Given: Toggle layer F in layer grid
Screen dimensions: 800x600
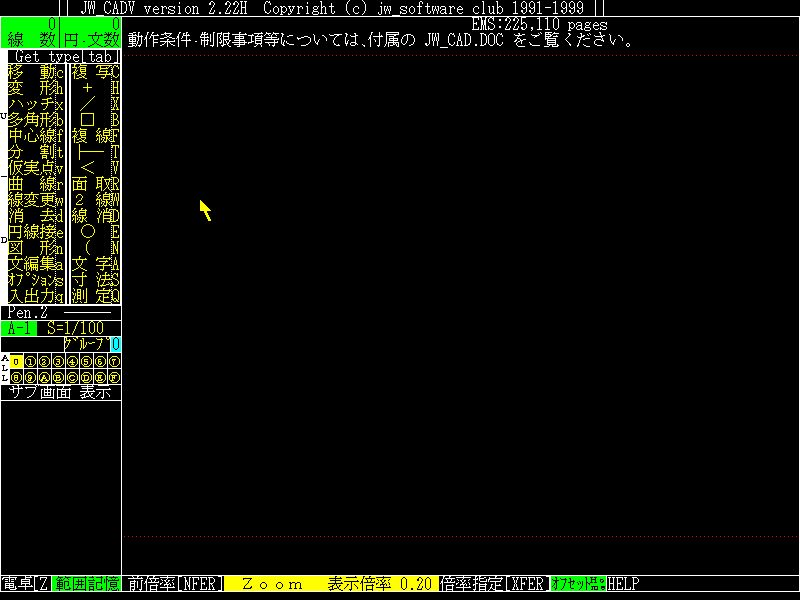Looking at the screenshot, I should coord(114,378).
